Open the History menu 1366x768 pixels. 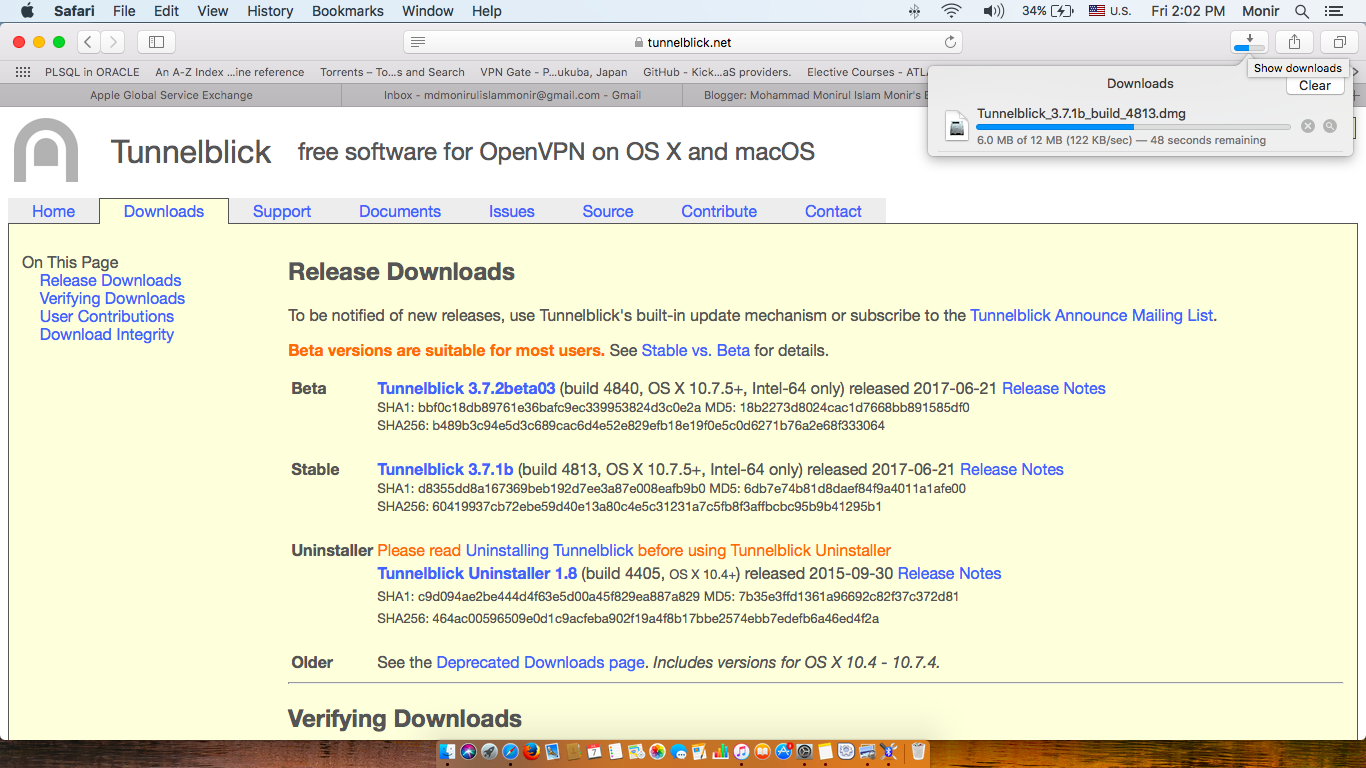pos(270,11)
